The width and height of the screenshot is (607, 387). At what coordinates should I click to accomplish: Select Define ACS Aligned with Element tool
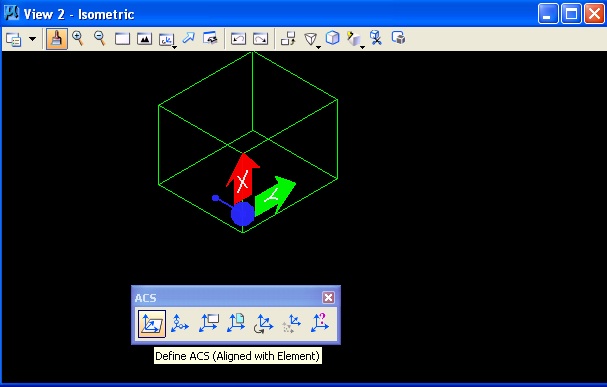coord(152,324)
